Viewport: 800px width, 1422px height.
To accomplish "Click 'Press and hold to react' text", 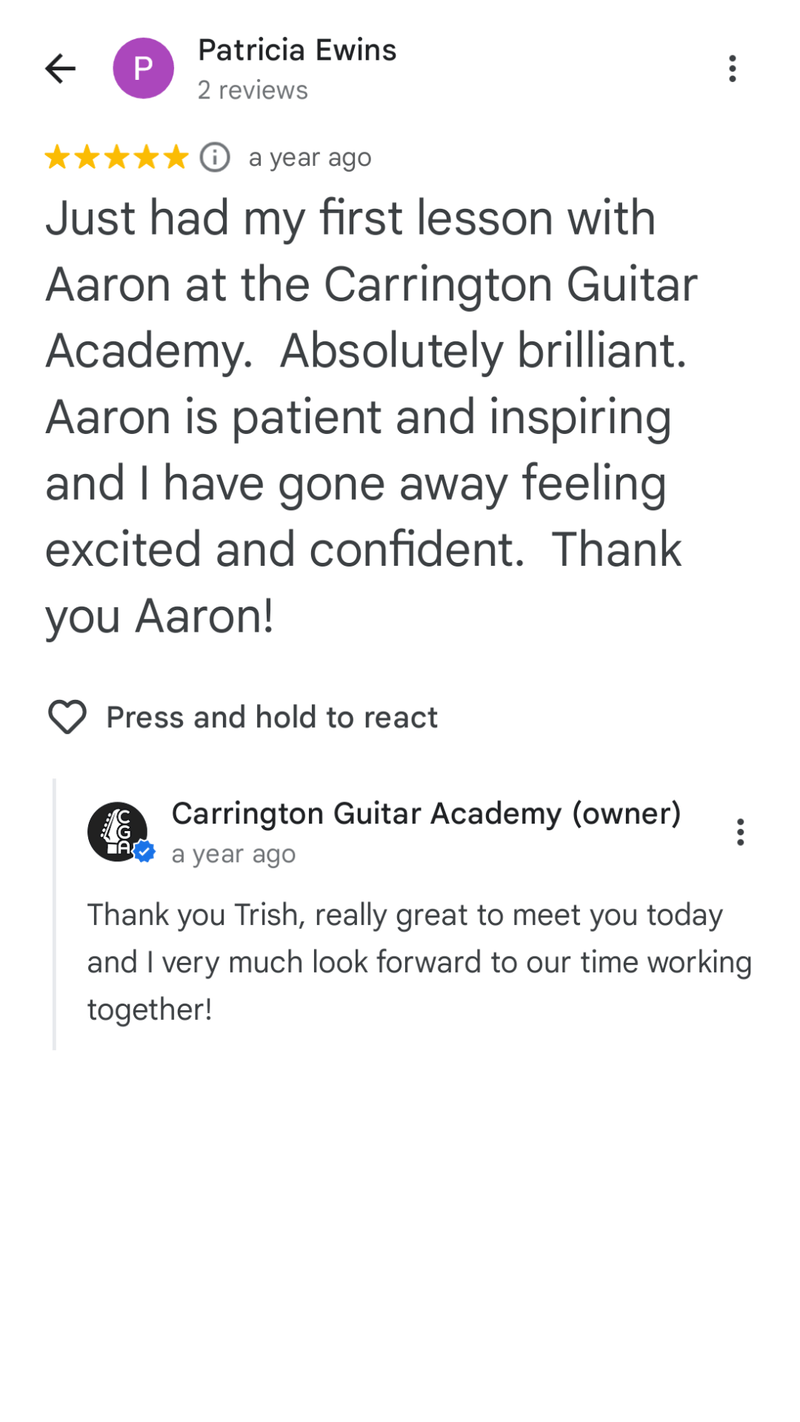I will click(270, 717).
